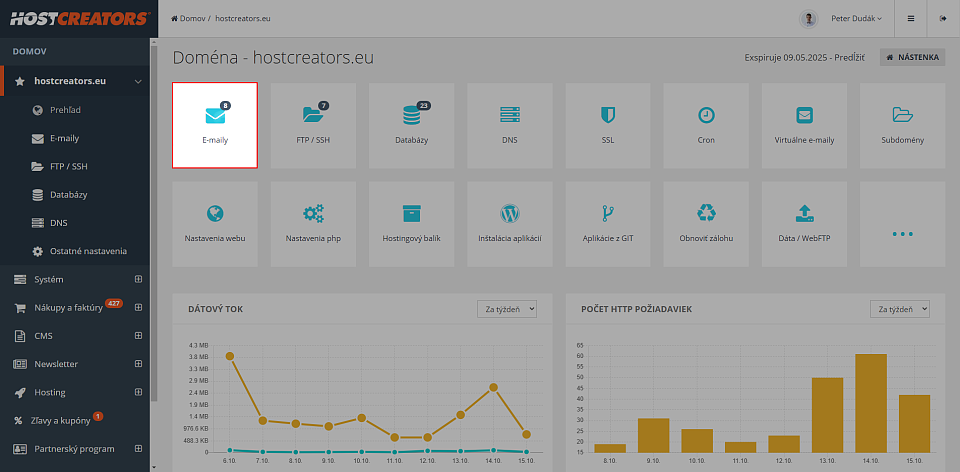Click the hostcreators.eu breadcrumb
The width and height of the screenshot is (960, 472).
click(243, 18)
